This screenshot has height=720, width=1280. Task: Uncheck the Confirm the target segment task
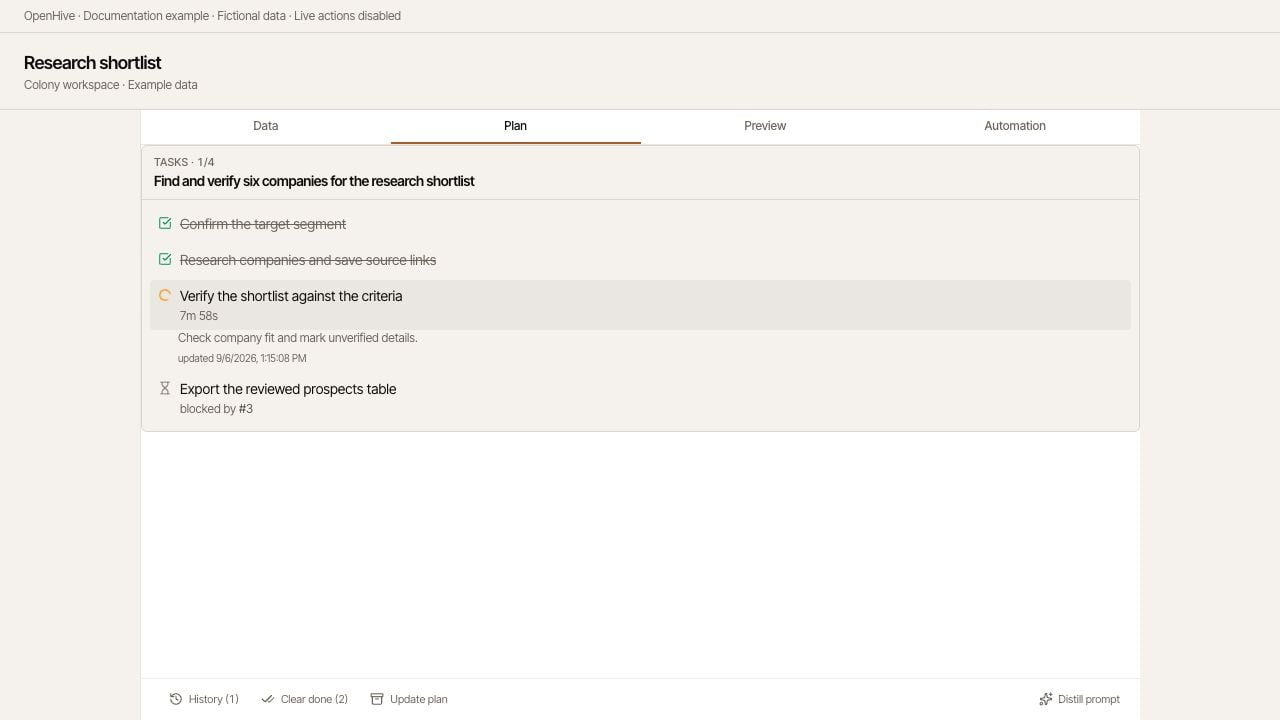(x=165, y=224)
